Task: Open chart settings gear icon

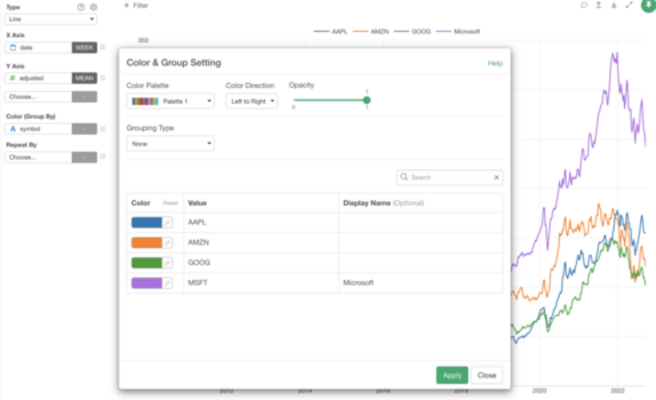Action: (93, 6)
